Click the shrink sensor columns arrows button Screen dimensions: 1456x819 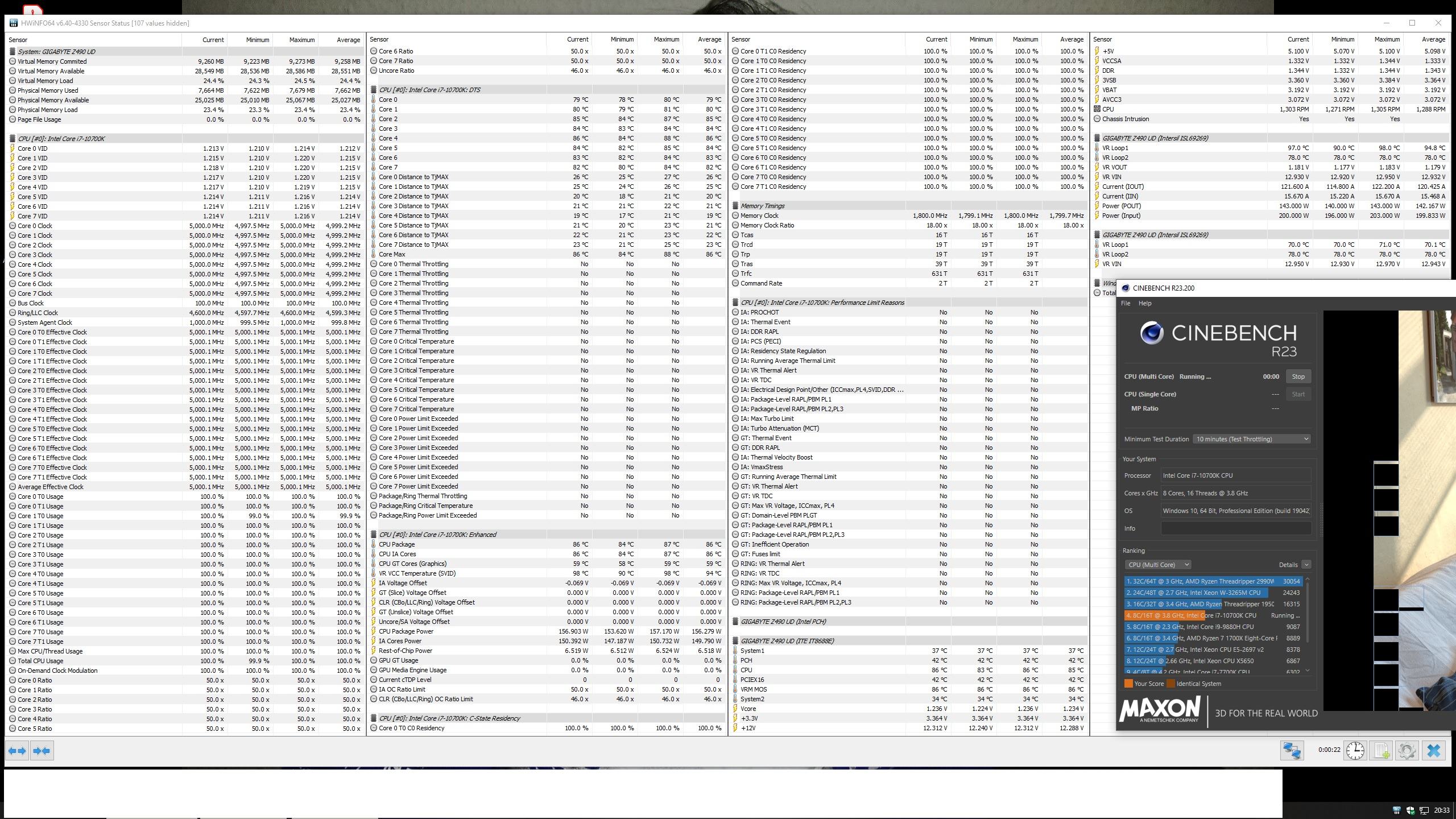pyautogui.click(x=42, y=751)
